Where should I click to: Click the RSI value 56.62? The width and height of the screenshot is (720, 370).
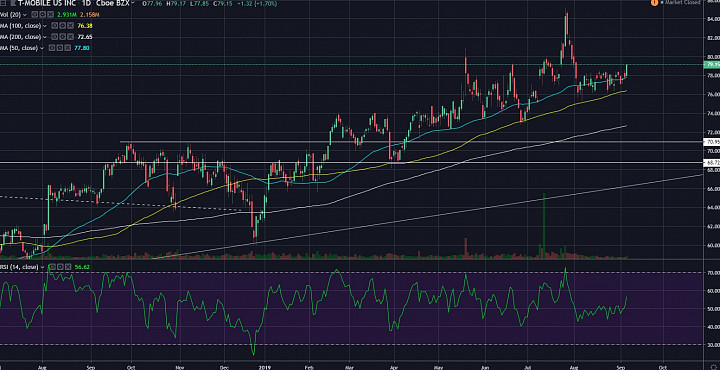[82, 267]
